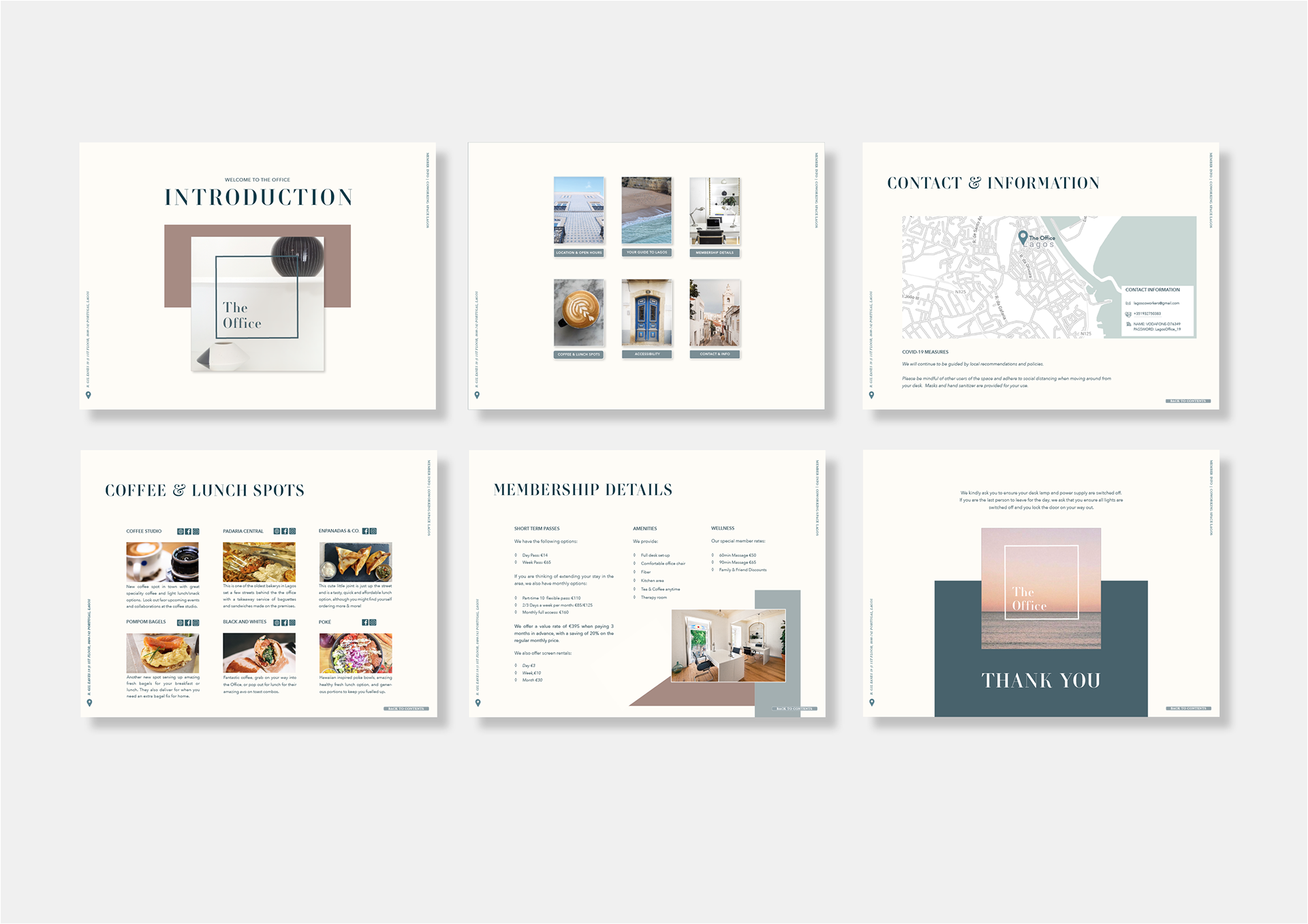This screenshot has width=1308, height=924.
Task: Open the Accessibility section button
Action: pos(647,354)
